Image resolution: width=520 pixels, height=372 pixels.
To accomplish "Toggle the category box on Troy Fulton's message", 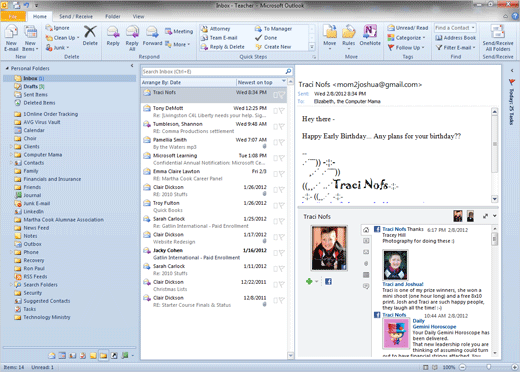I will click(x=276, y=206).
